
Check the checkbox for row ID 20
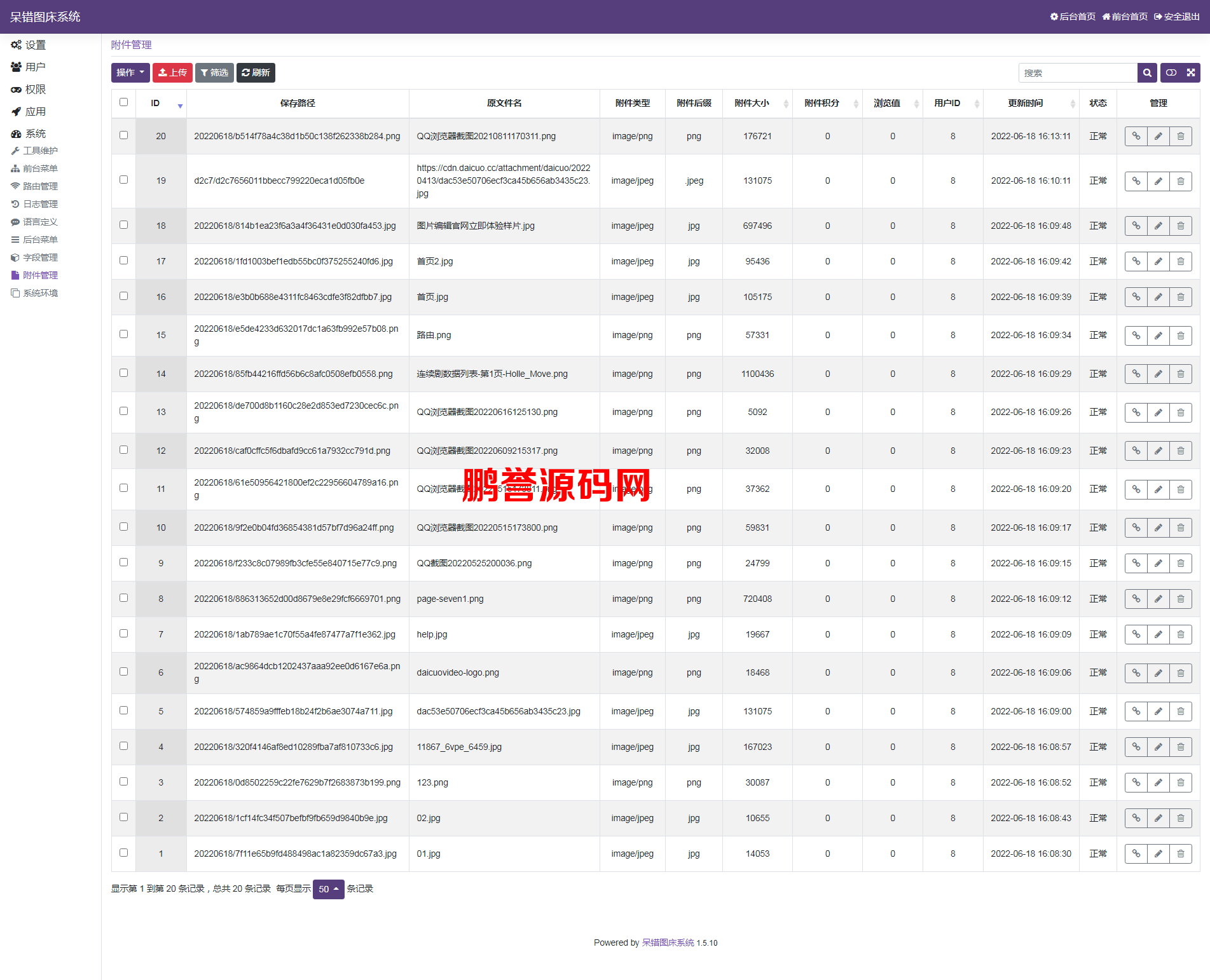click(x=123, y=135)
